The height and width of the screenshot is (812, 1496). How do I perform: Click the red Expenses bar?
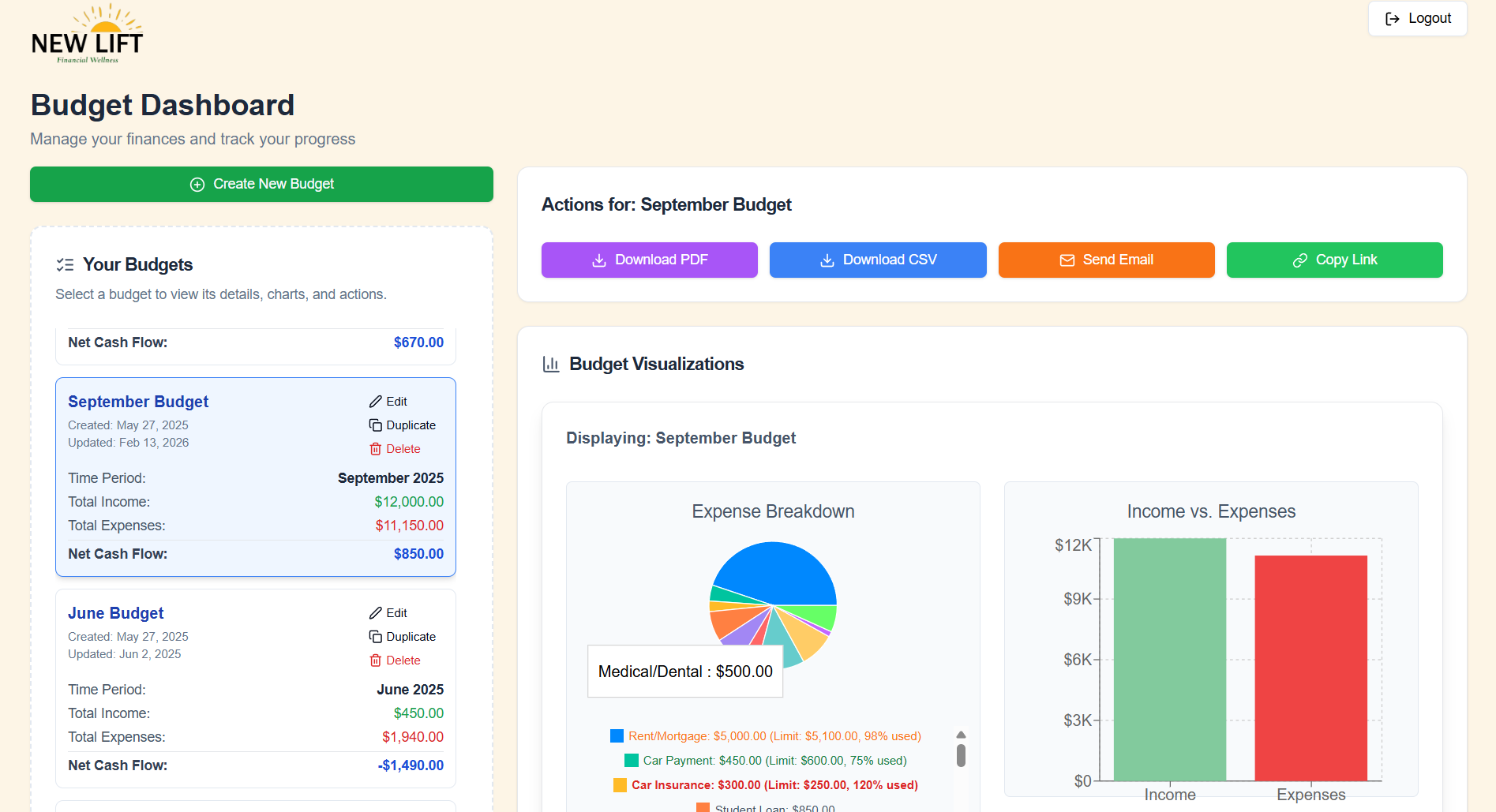pos(1310,667)
